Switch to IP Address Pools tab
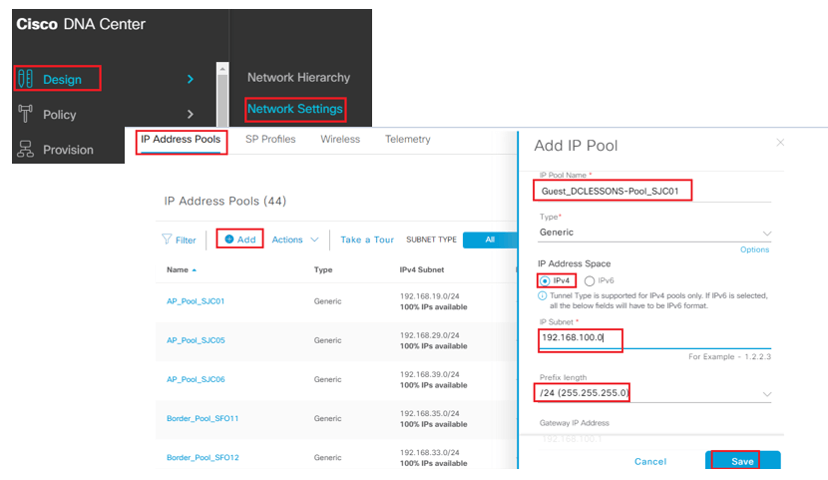The image size is (828, 480). pos(181,139)
